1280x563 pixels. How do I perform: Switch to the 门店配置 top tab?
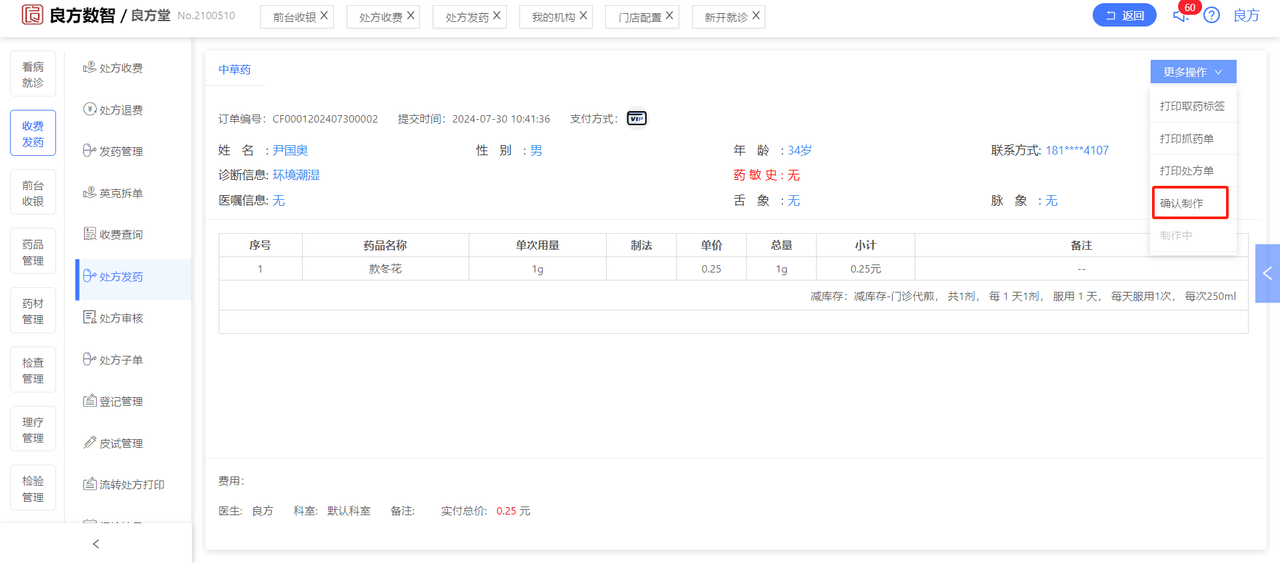640,17
